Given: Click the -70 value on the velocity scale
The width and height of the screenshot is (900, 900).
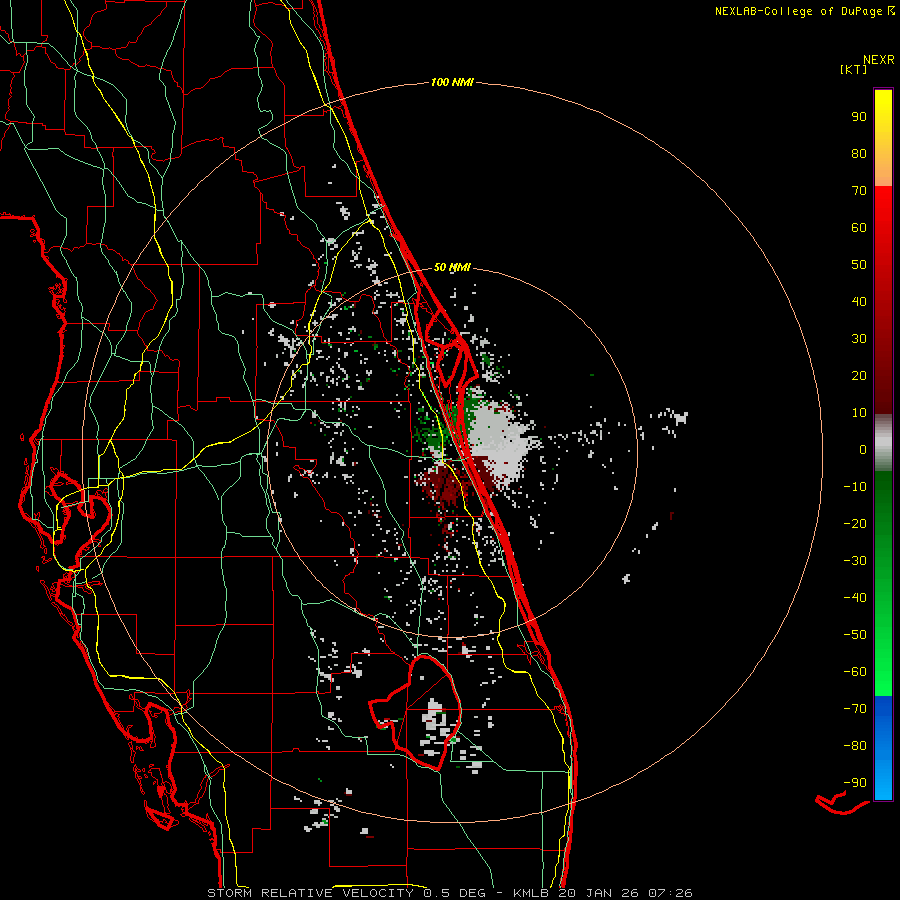Looking at the screenshot, I should tap(855, 709).
